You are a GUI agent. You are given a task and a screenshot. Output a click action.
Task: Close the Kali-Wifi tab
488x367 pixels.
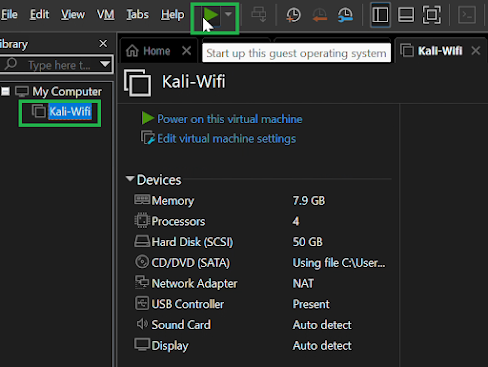click(x=476, y=51)
